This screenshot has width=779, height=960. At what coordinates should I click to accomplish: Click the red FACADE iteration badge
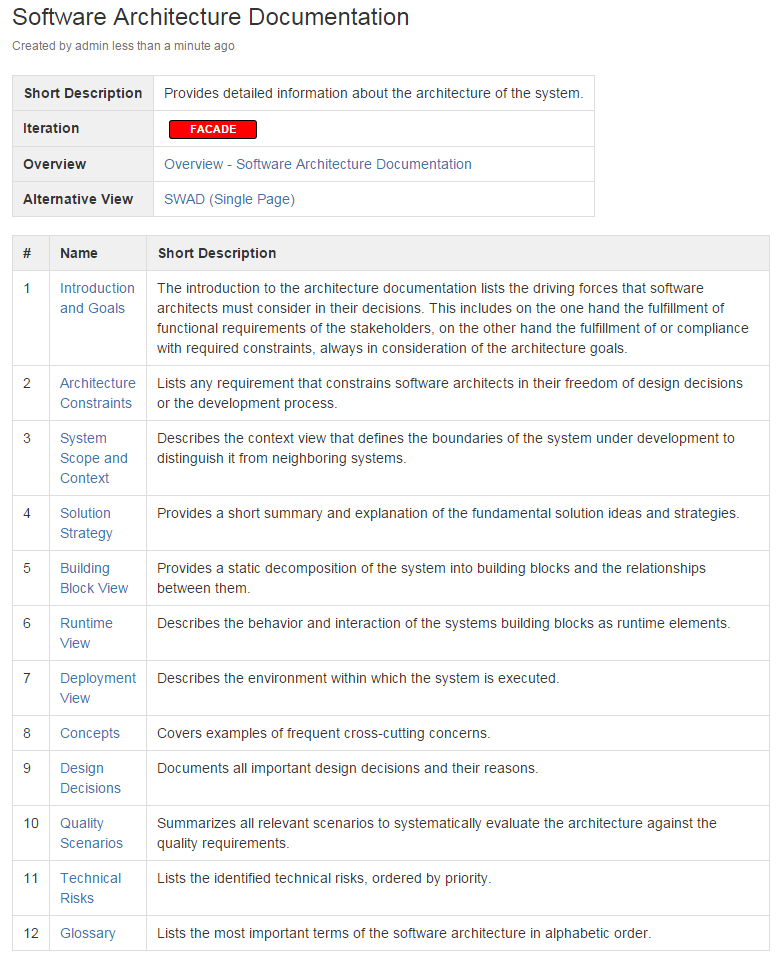pos(213,129)
